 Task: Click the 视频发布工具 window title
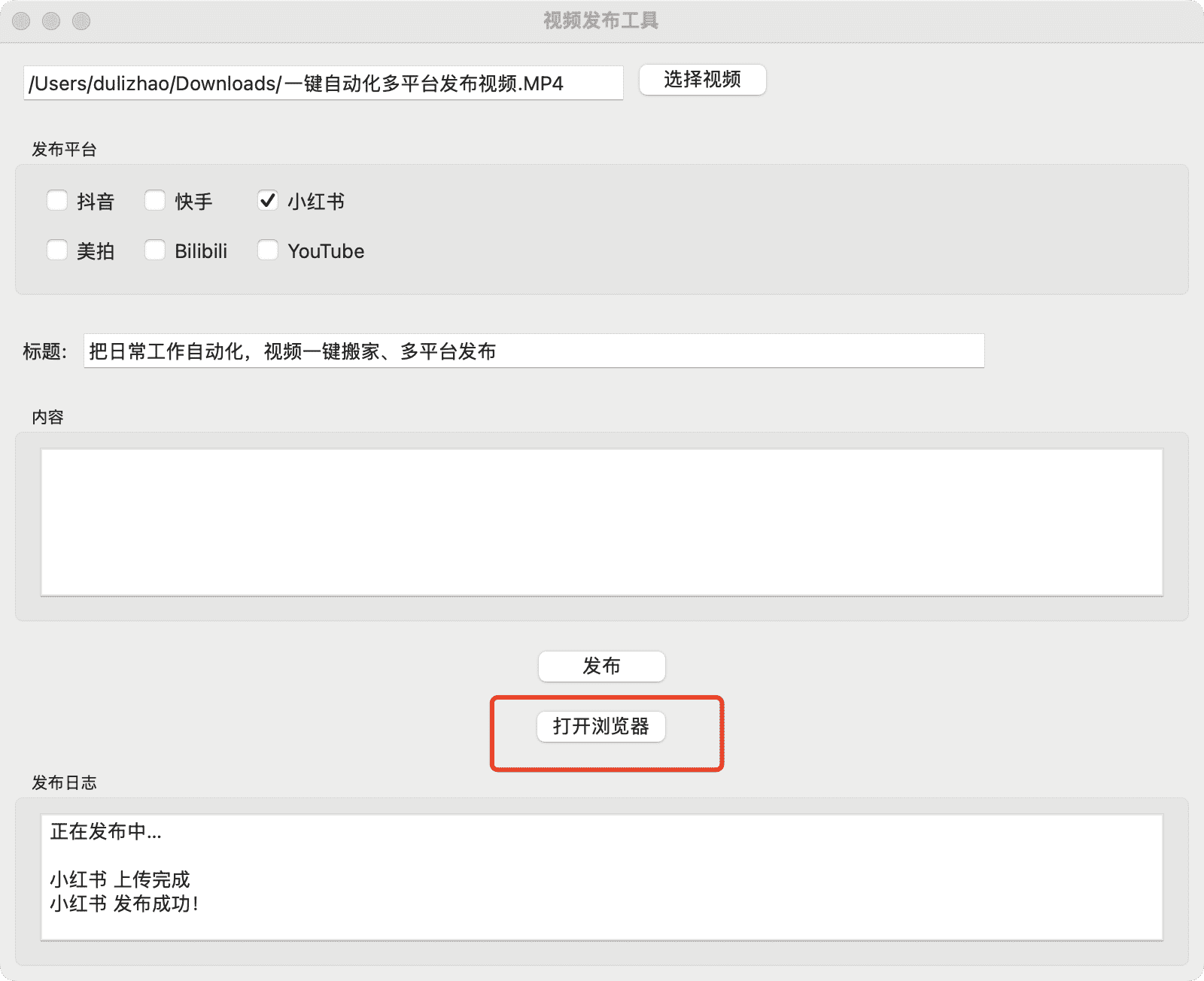(x=601, y=21)
